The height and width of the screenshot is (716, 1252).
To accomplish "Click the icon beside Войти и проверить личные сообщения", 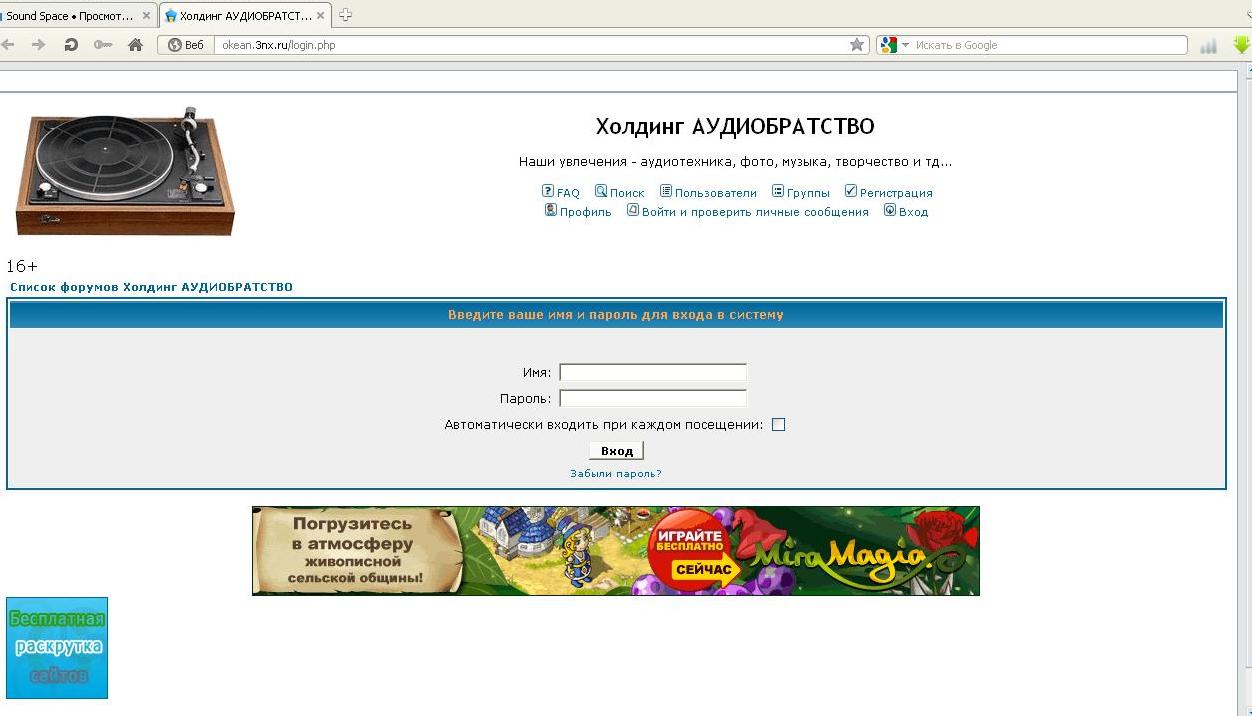I will point(633,210).
